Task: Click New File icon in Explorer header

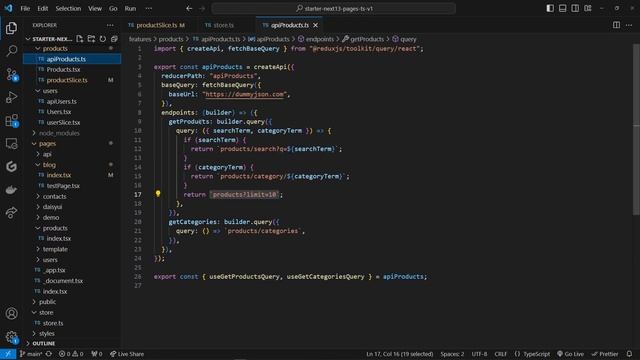Action: click(x=80, y=39)
